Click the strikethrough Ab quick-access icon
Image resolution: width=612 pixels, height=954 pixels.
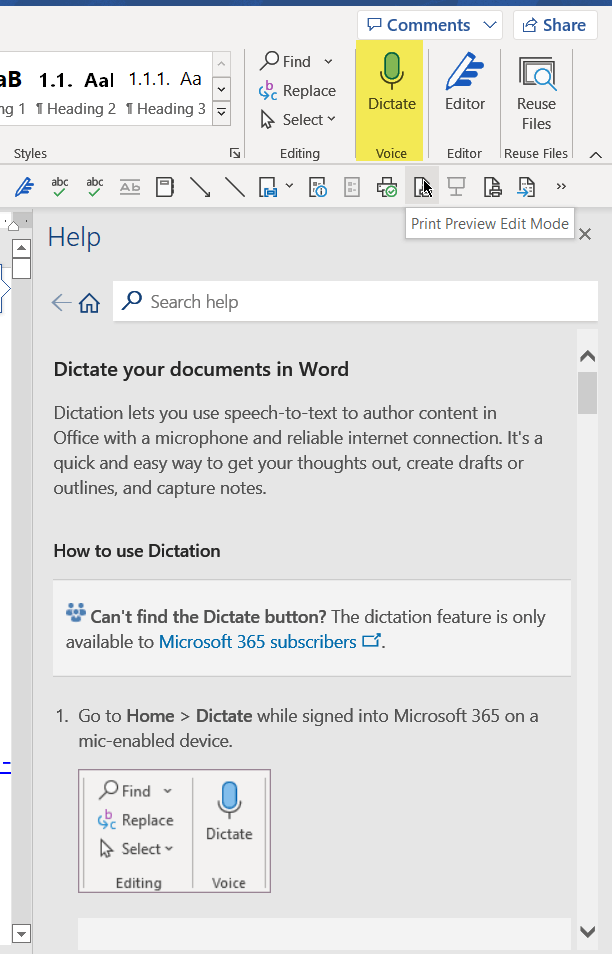point(130,187)
